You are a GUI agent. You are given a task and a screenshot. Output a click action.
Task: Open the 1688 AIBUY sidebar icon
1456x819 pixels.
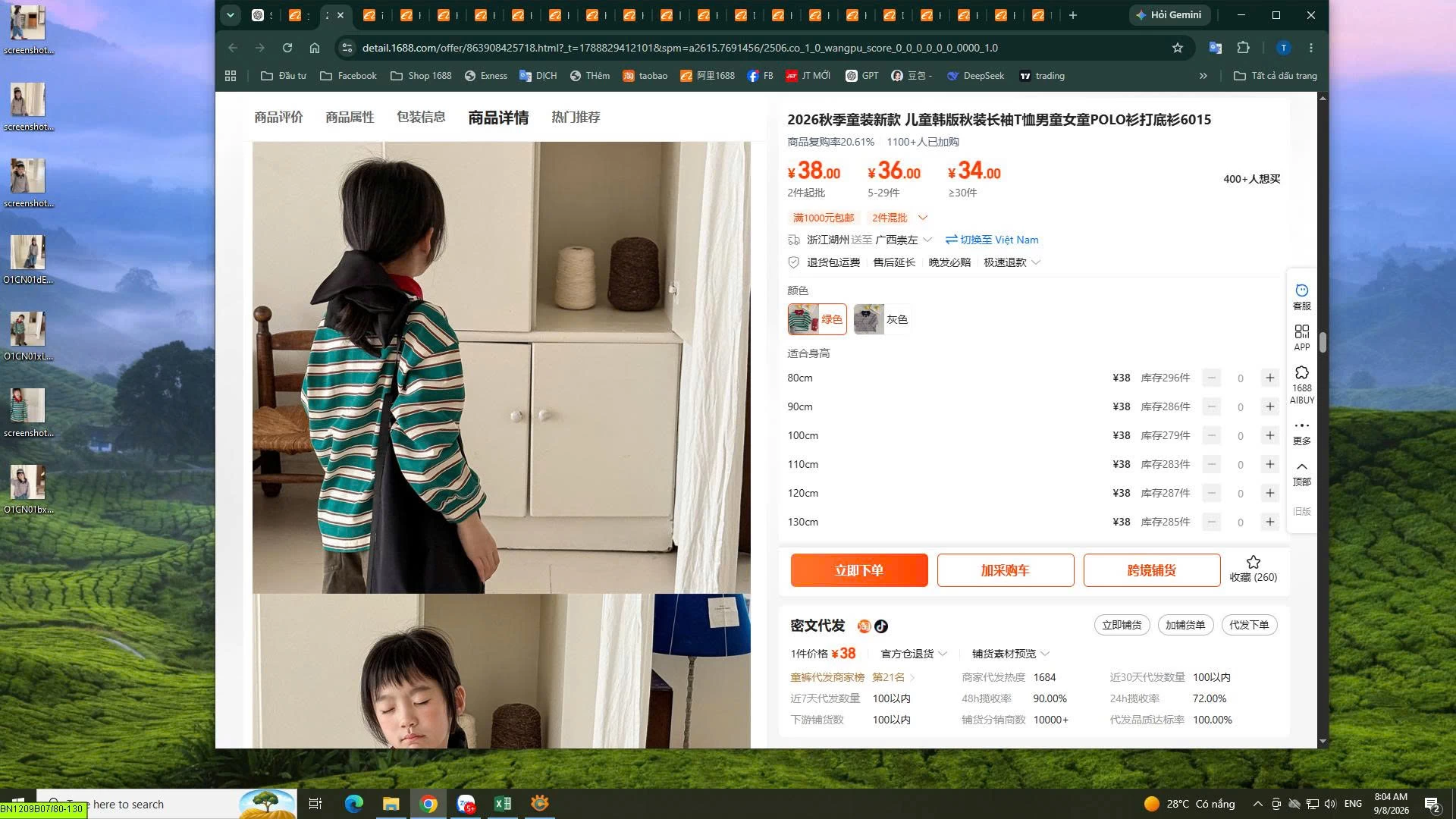(x=1301, y=384)
